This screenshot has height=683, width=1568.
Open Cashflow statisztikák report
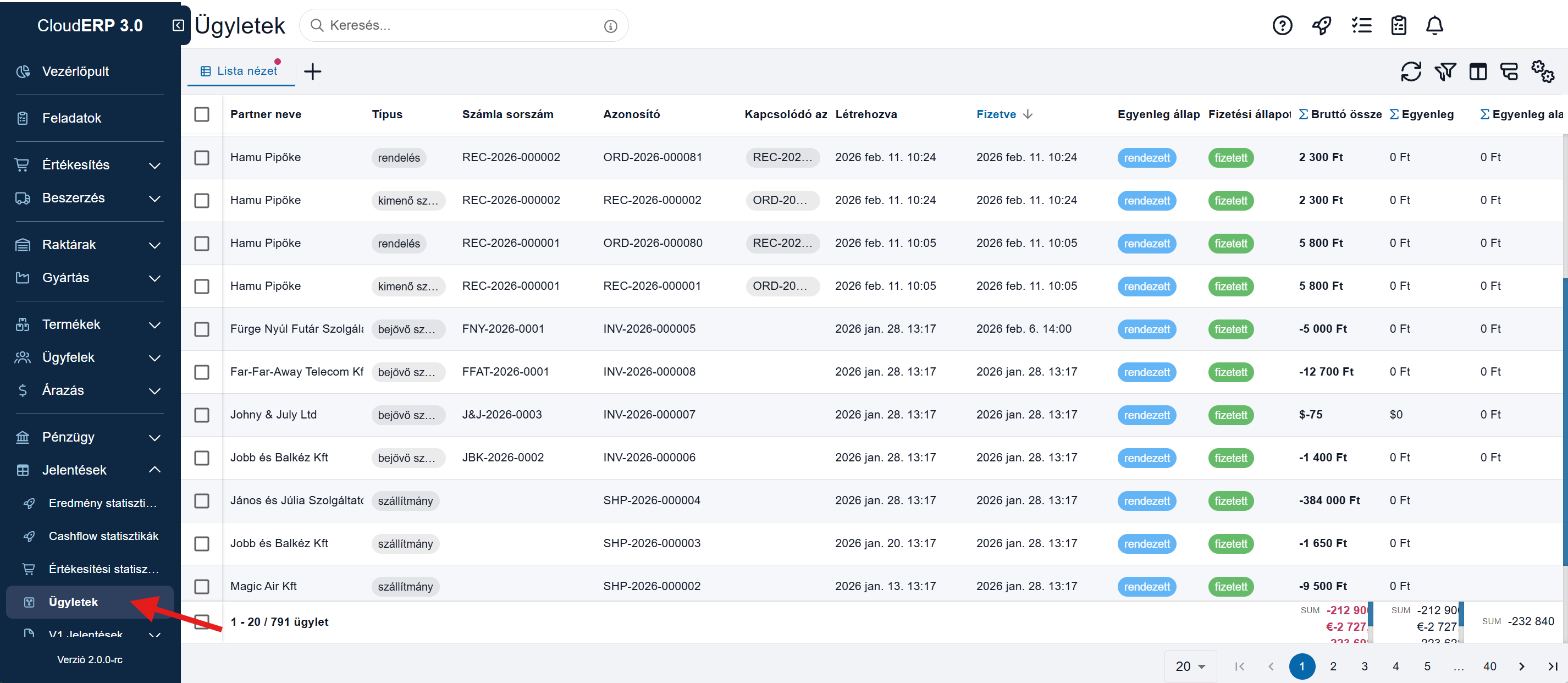pos(103,536)
